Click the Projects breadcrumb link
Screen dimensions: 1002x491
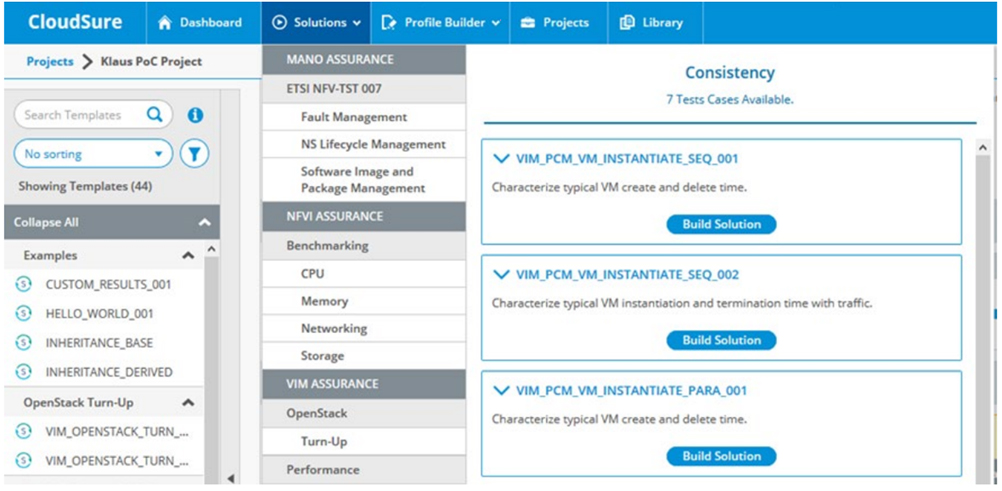[50, 61]
